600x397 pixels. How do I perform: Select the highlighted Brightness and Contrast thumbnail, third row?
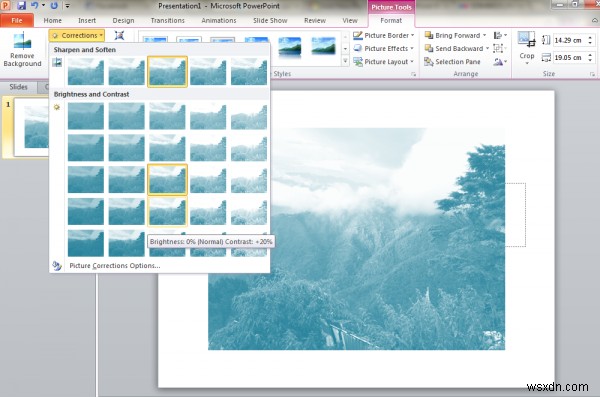click(167, 180)
